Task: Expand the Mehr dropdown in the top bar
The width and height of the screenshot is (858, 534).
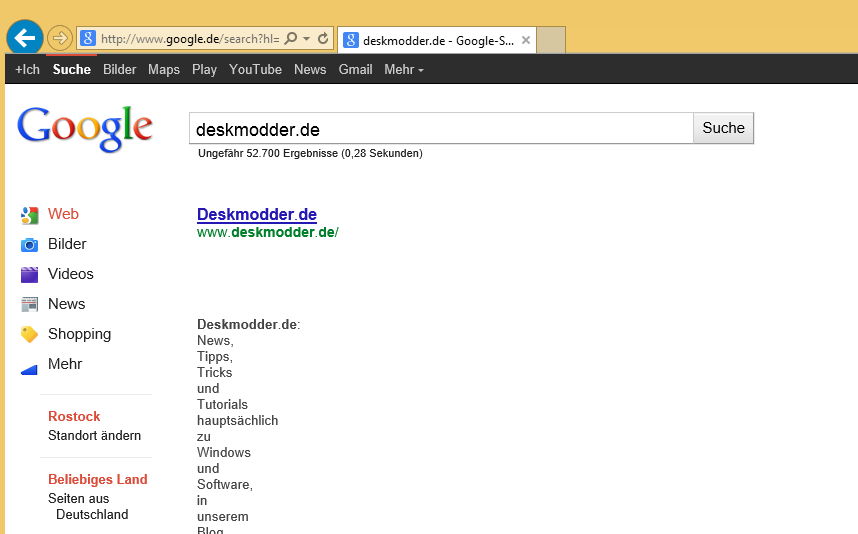Action: click(404, 69)
